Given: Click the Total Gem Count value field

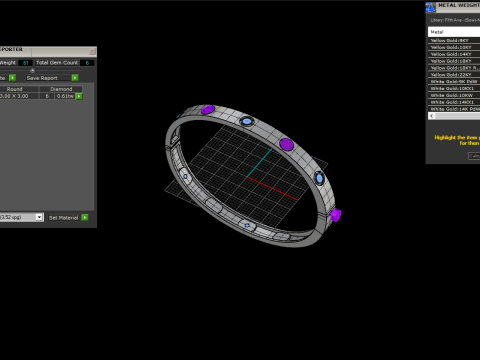Looking at the screenshot, I should pos(87,63).
